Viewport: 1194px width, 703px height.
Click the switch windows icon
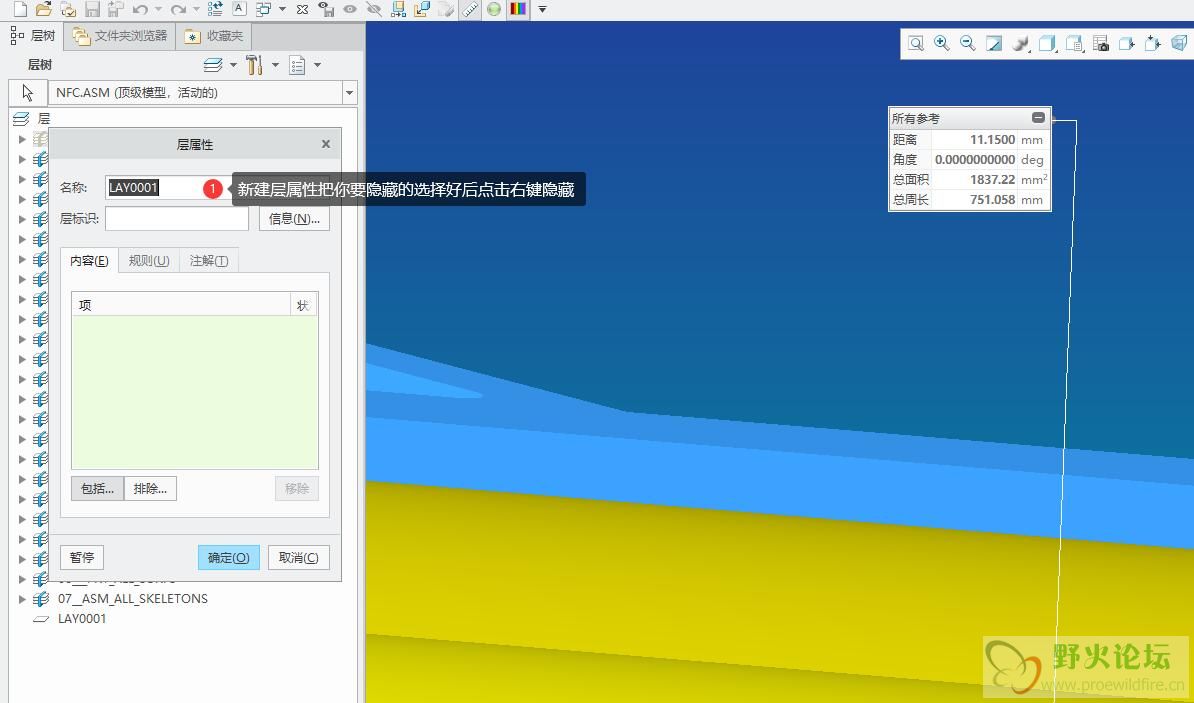click(x=263, y=9)
